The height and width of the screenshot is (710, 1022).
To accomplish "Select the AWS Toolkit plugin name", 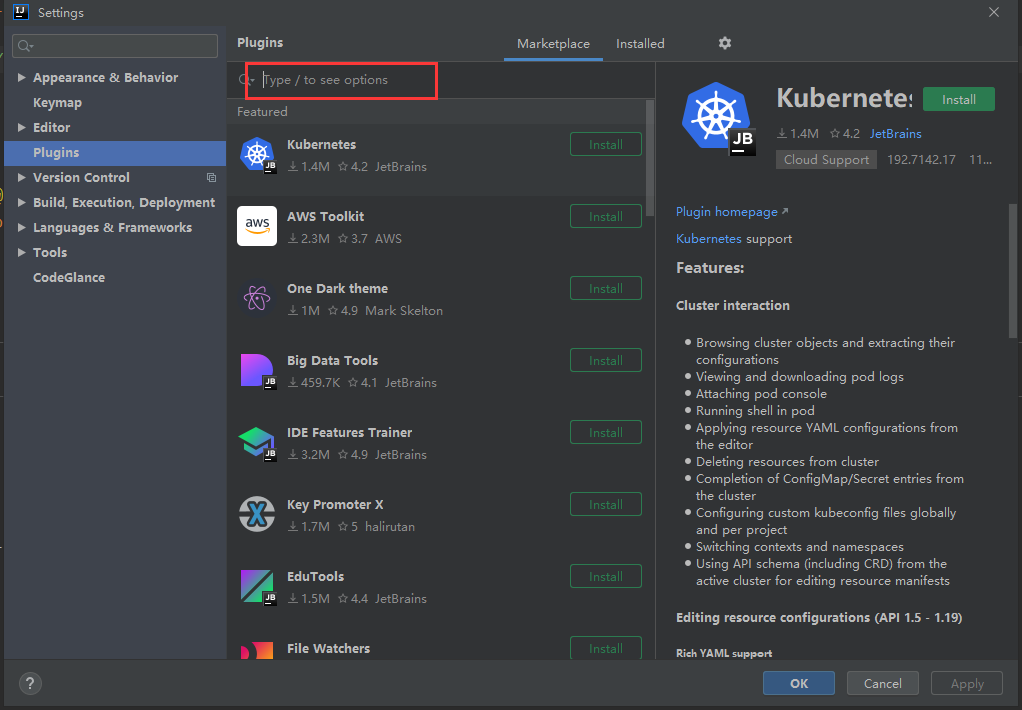I will 325,216.
